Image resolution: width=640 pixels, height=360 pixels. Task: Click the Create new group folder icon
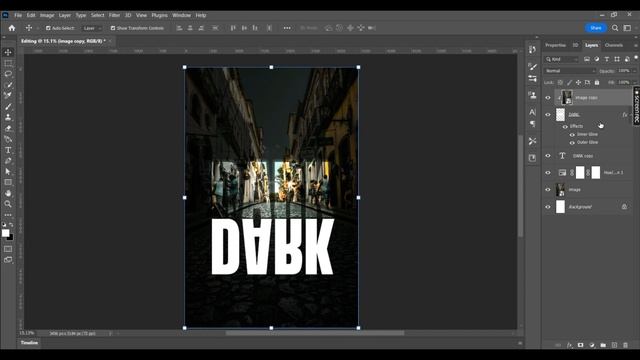(x=603, y=345)
